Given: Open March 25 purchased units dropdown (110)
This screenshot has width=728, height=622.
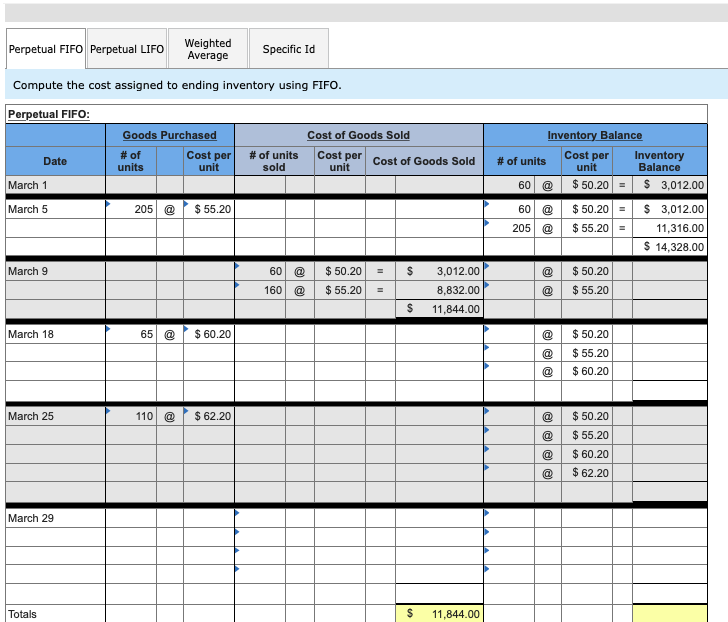Looking at the screenshot, I should (131, 416).
